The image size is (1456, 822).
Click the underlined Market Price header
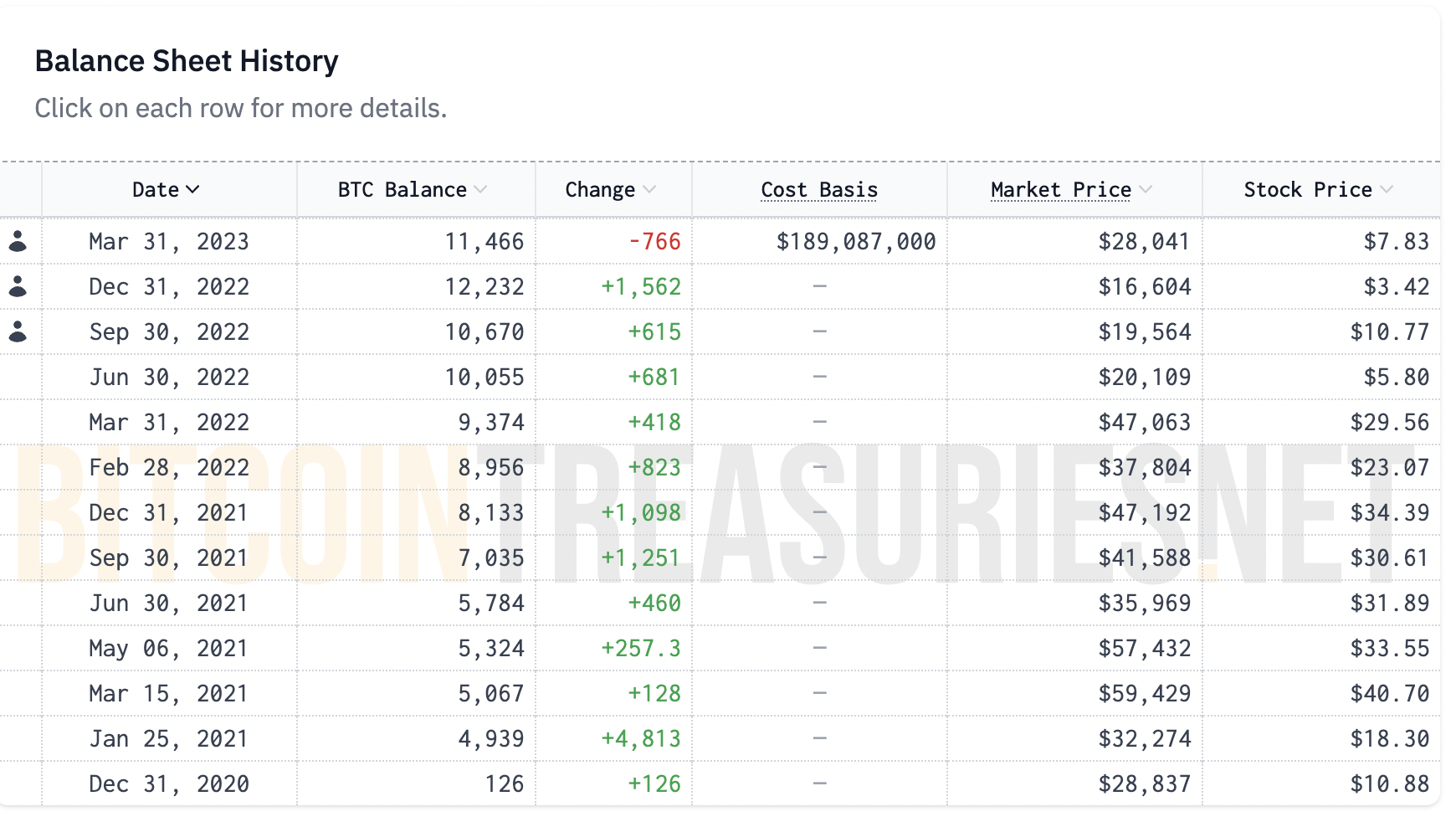(1060, 190)
